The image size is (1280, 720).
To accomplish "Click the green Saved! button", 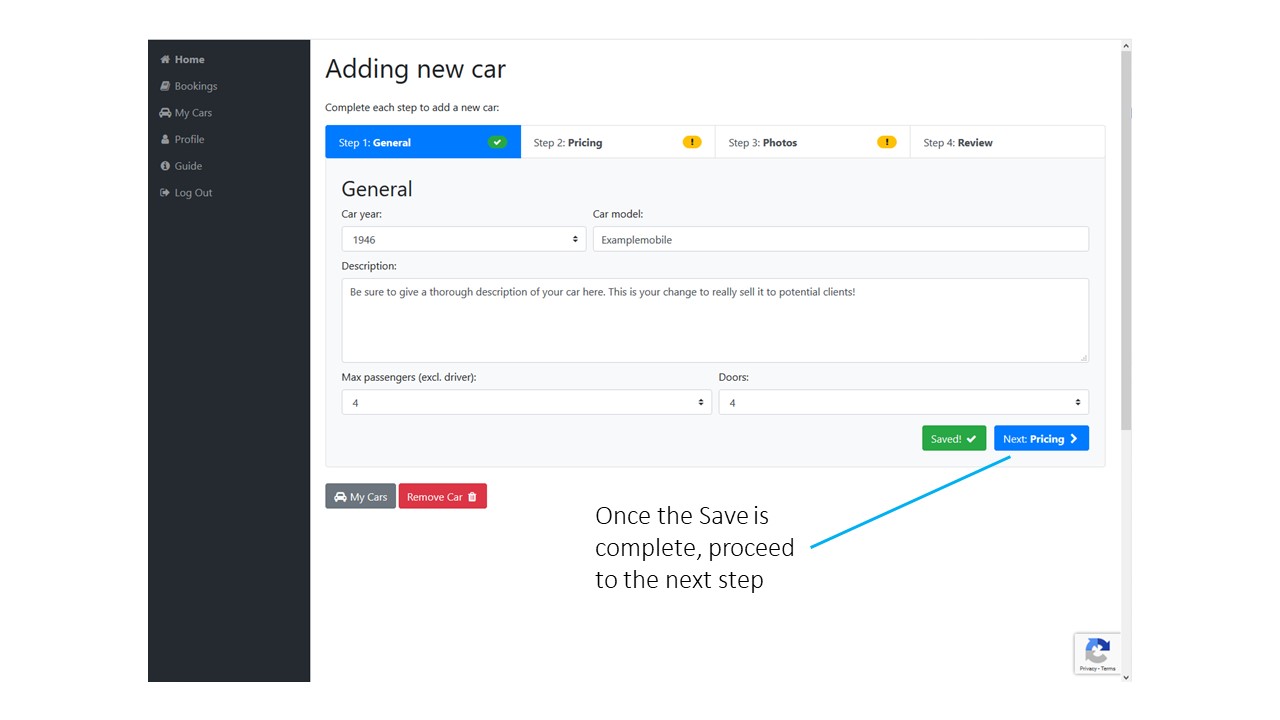I will 954,439.
